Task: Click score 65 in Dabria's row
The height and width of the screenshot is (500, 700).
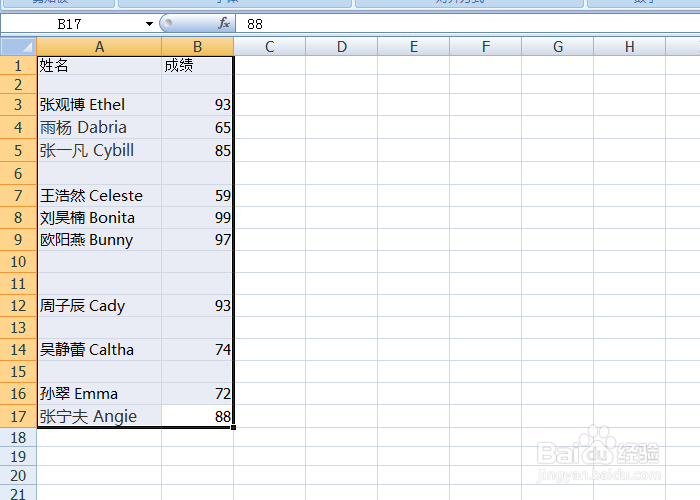Action: pyautogui.click(x=197, y=127)
